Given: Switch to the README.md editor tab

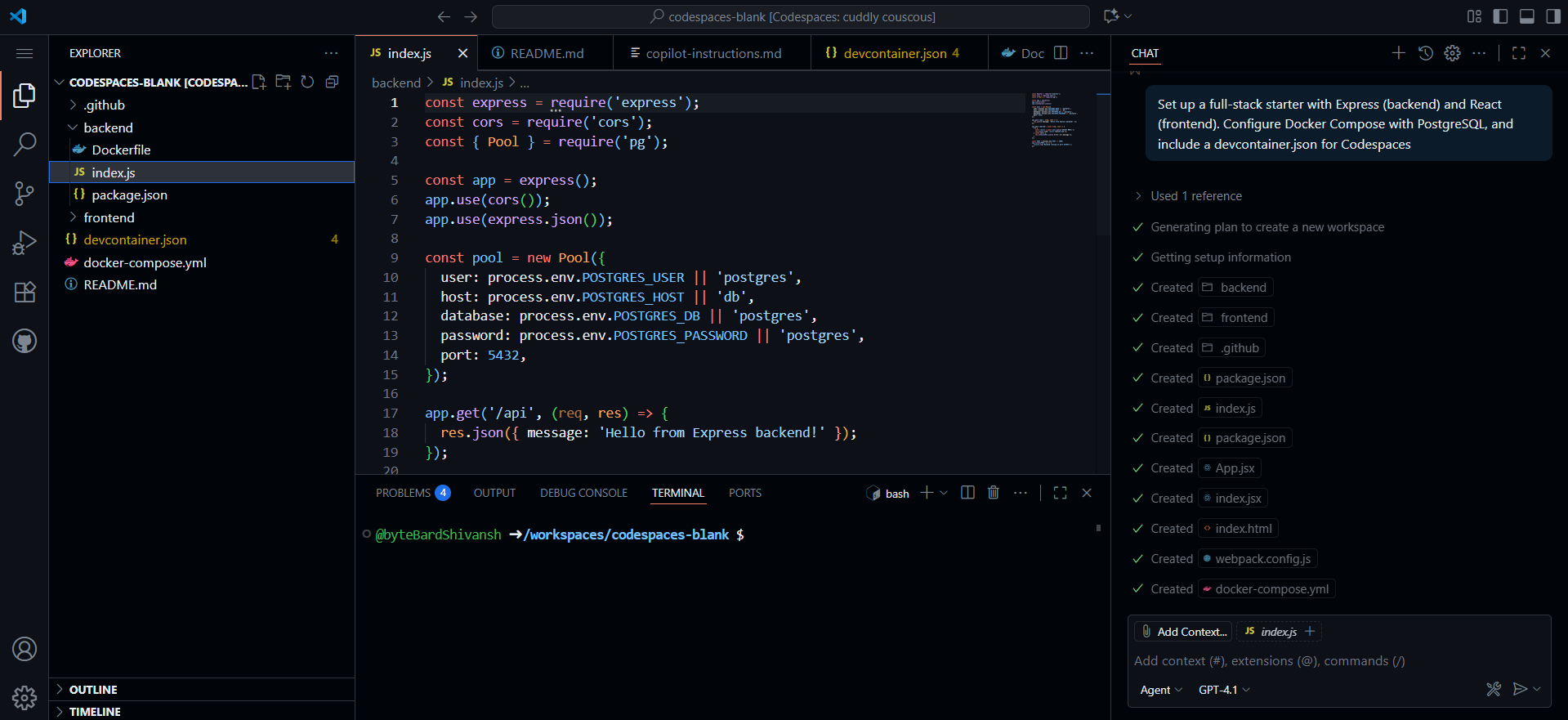Looking at the screenshot, I should [546, 53].
